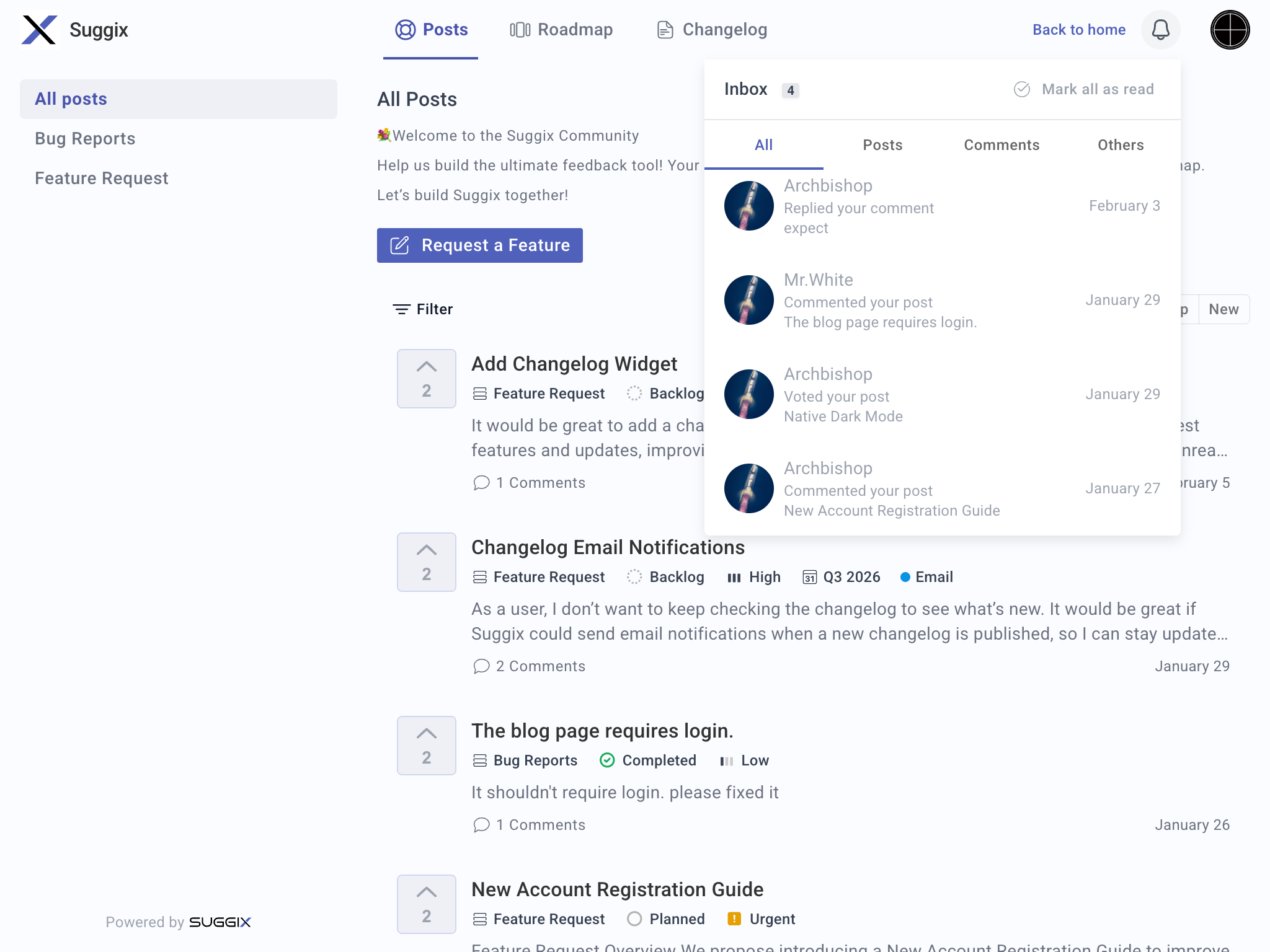Click the Filter lines icon
This screenshot has height=952, width=1270.
tap(401, 309)
